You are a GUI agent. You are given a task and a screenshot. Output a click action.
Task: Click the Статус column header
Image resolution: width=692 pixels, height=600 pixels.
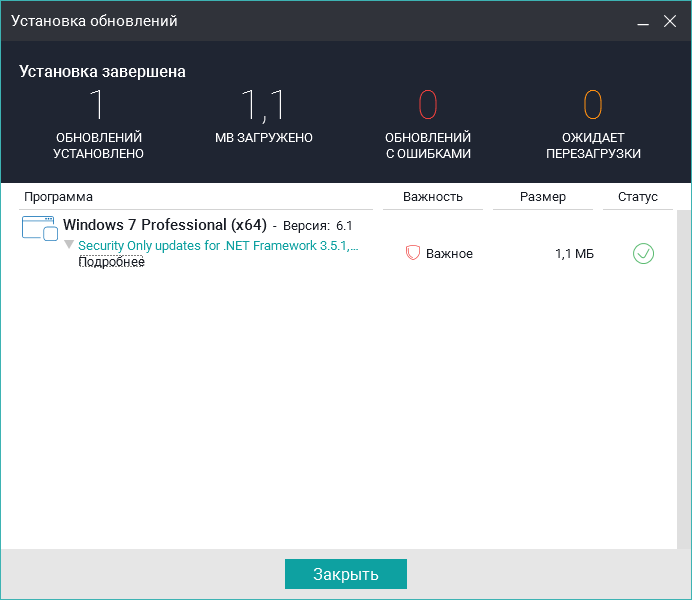tap(637, 197)
